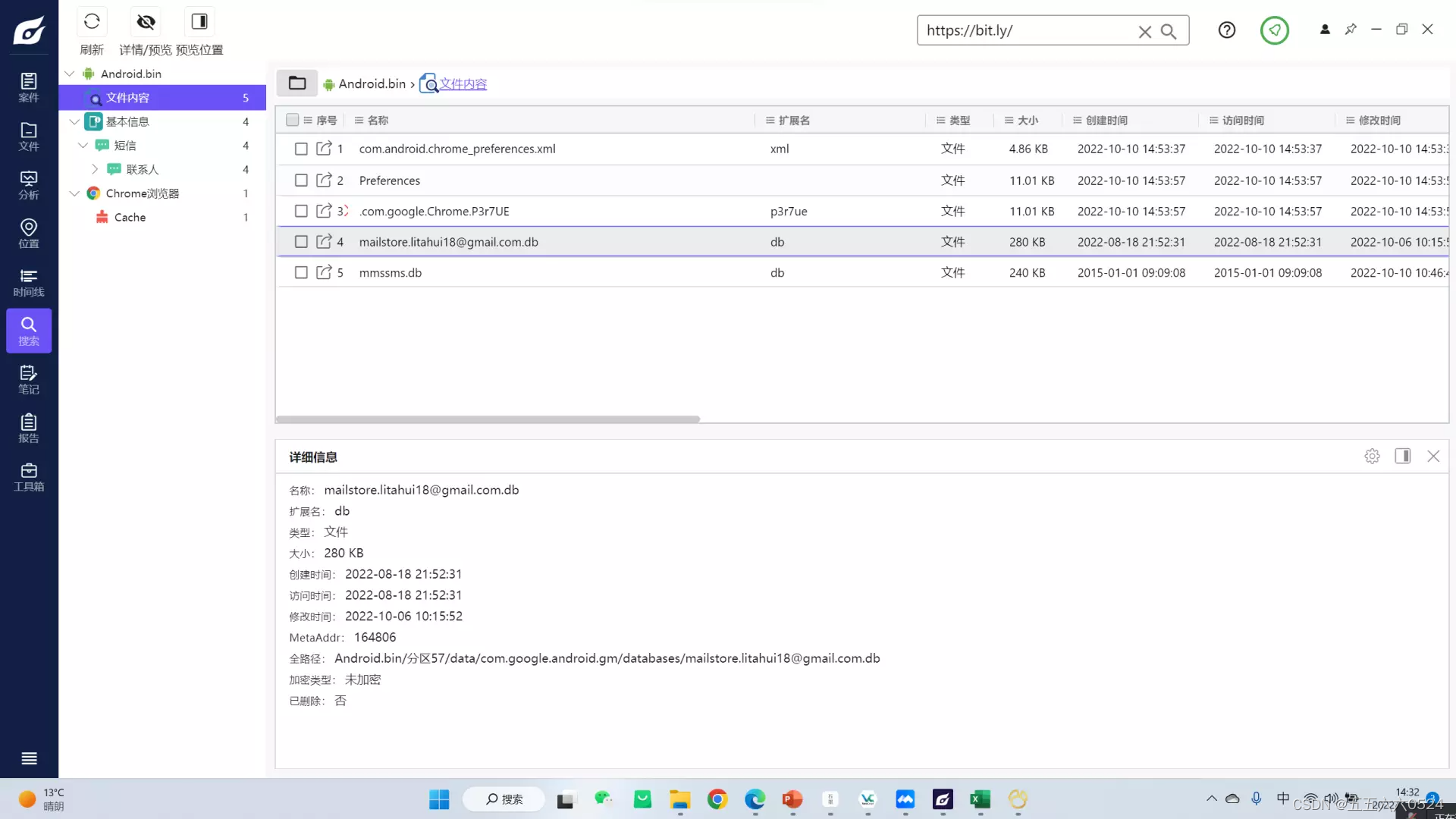The image size is (1456, 819).
Task: Toggle the select-all checkbox in the table header
Action: pyautogui.click(x=293, y=120)
